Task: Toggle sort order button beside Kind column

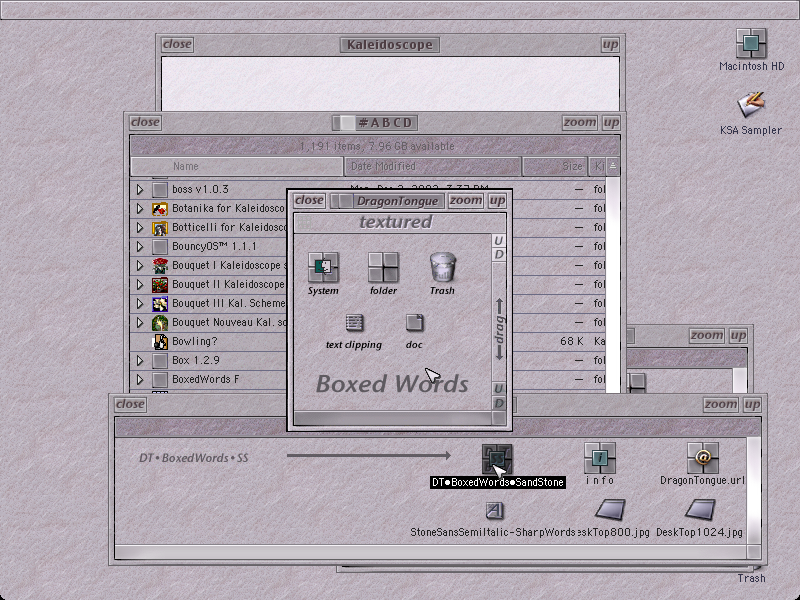Action: point(613,166)
